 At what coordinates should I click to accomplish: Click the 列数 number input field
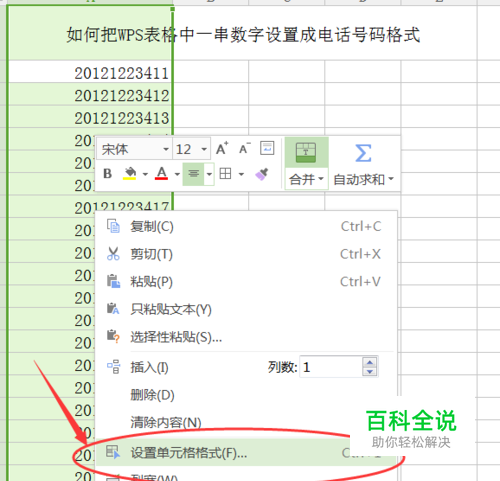[331, 367]
